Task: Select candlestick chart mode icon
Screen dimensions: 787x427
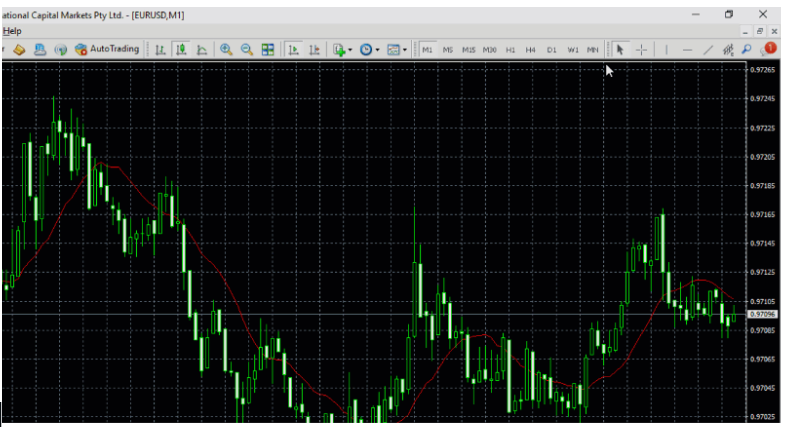Action: pyautogui.click(x=181, y=49)
